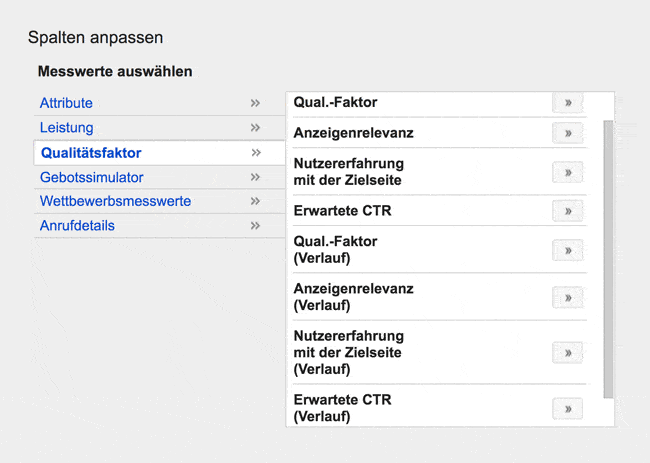Viewport: 650px width, 463px height.
Task: Add Anzeigenrelevanz (Verlauf) using the arrow button
Action: pyautogui.click(x=568, y=297)
